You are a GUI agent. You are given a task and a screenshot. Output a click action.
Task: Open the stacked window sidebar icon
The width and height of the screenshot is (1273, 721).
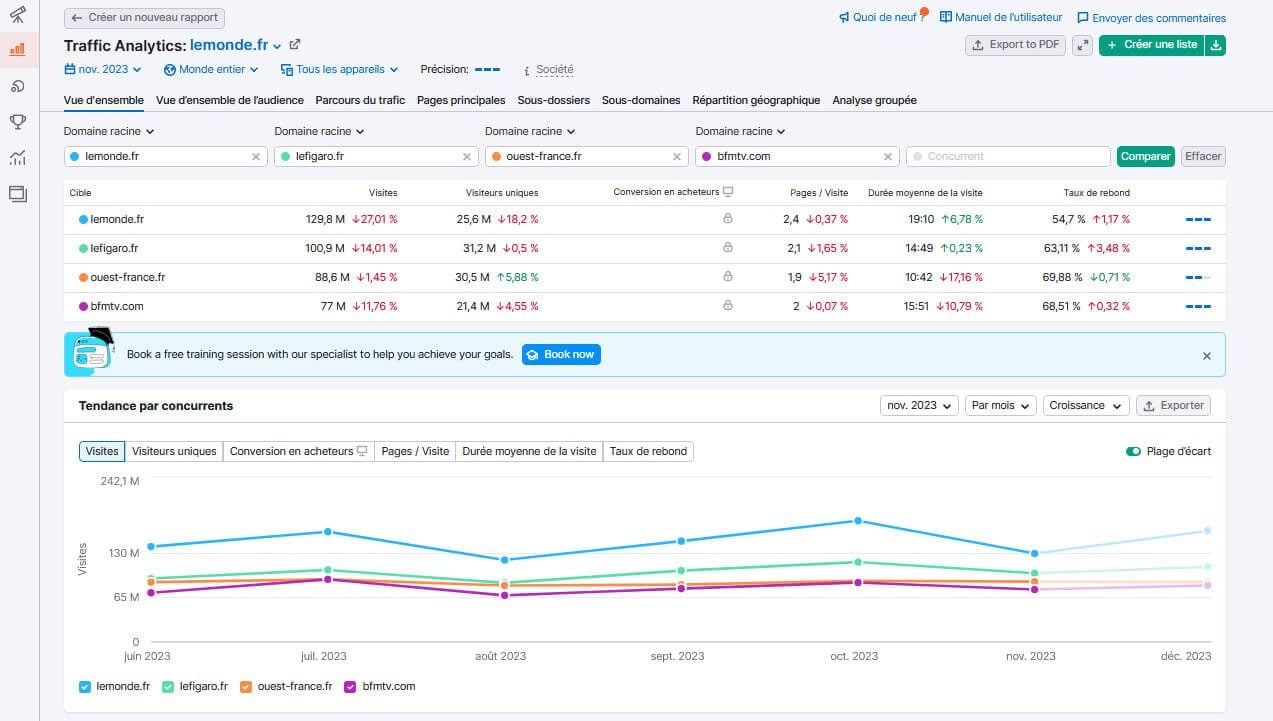17,194
